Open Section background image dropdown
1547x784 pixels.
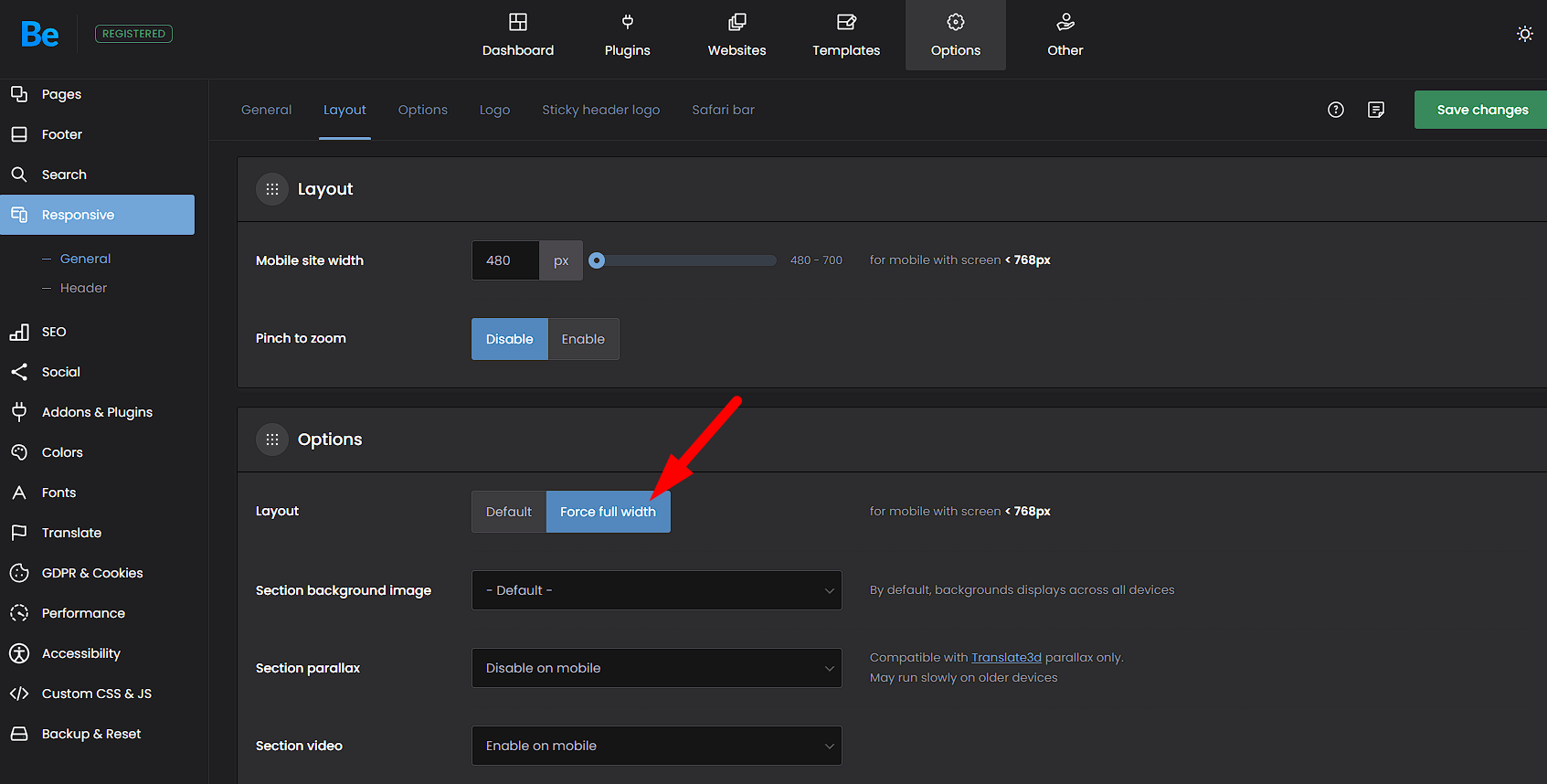pyautogui.click(x=657, y=590)
